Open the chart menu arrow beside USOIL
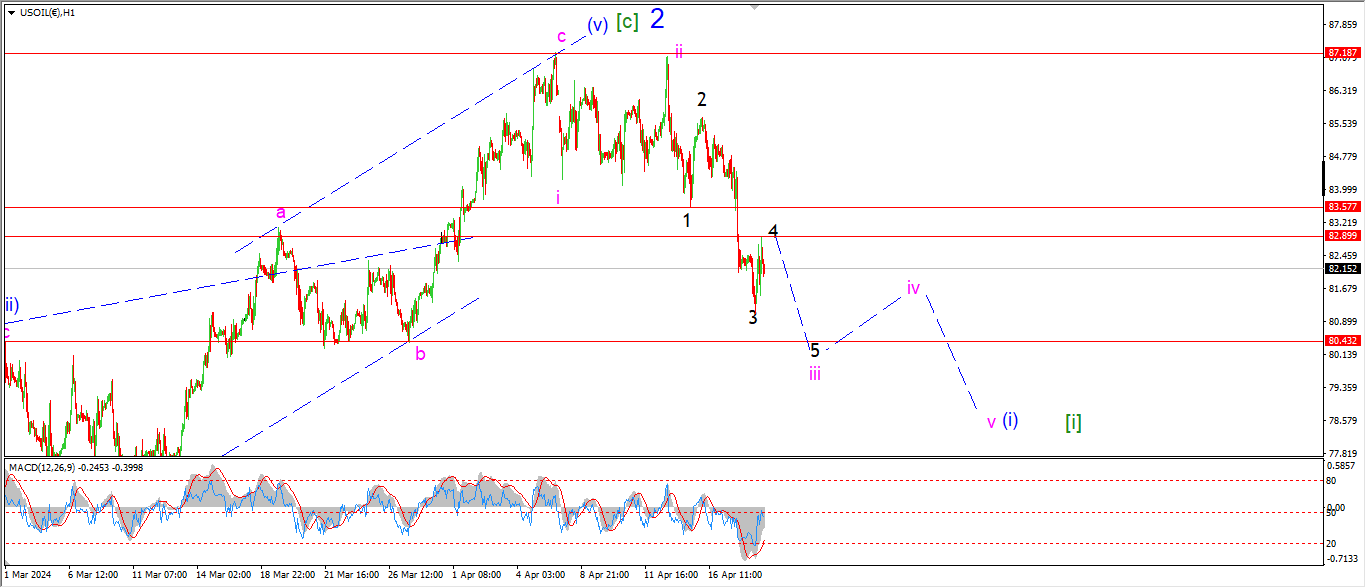1366x588 pixels. 11,12
